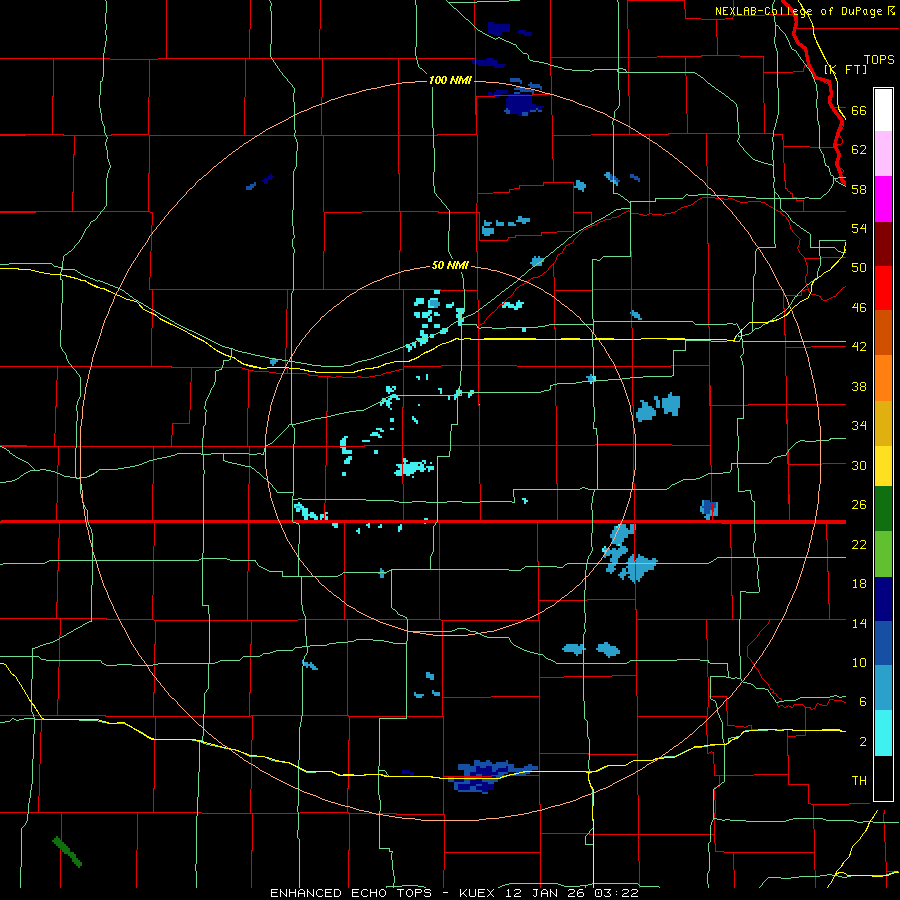Click the 18 scale value

click(859, 584)
